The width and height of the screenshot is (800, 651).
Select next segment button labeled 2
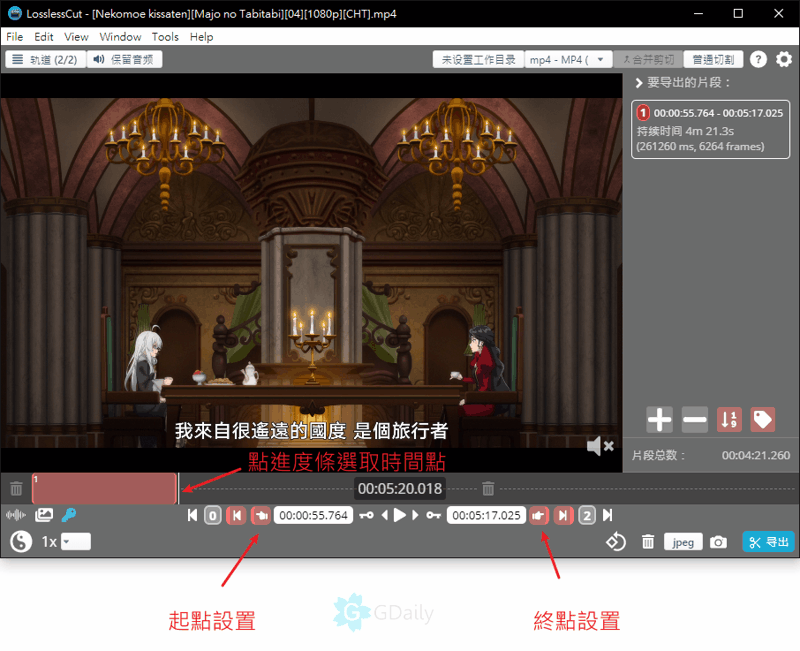pos(587,515)
